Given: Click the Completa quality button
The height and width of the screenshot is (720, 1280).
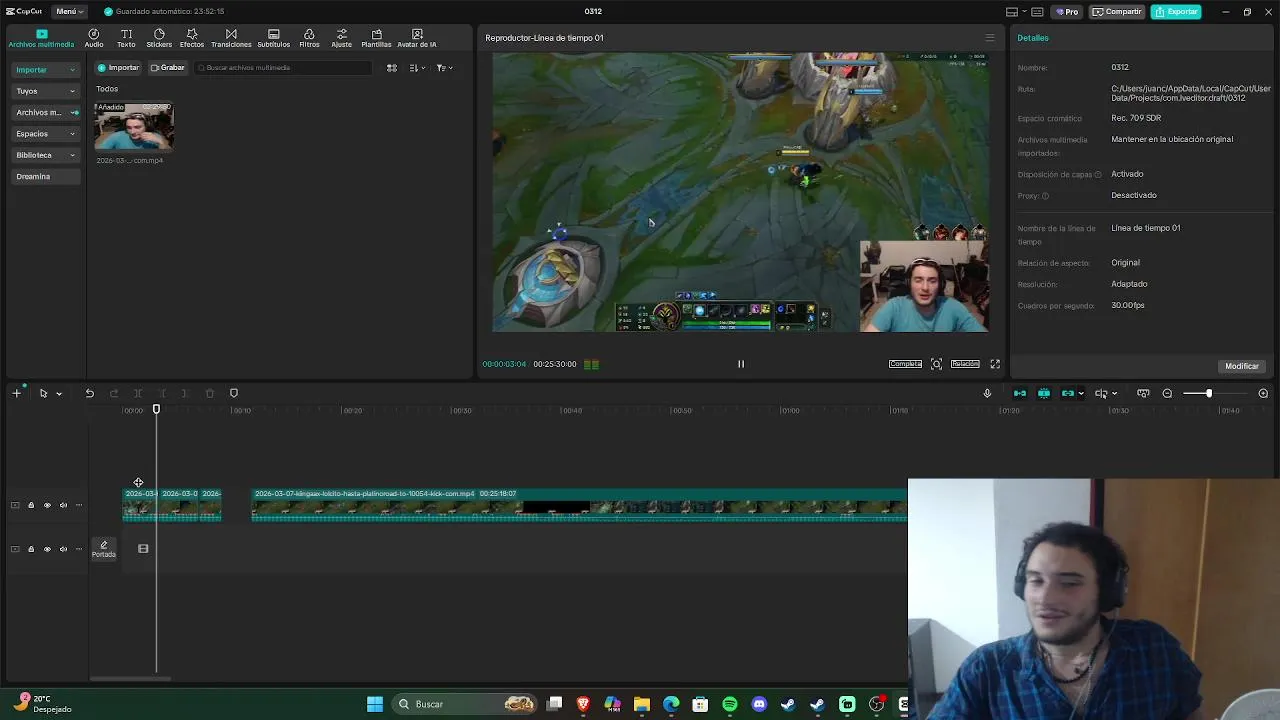Looking at the screenshot, I should click(905, 364).
